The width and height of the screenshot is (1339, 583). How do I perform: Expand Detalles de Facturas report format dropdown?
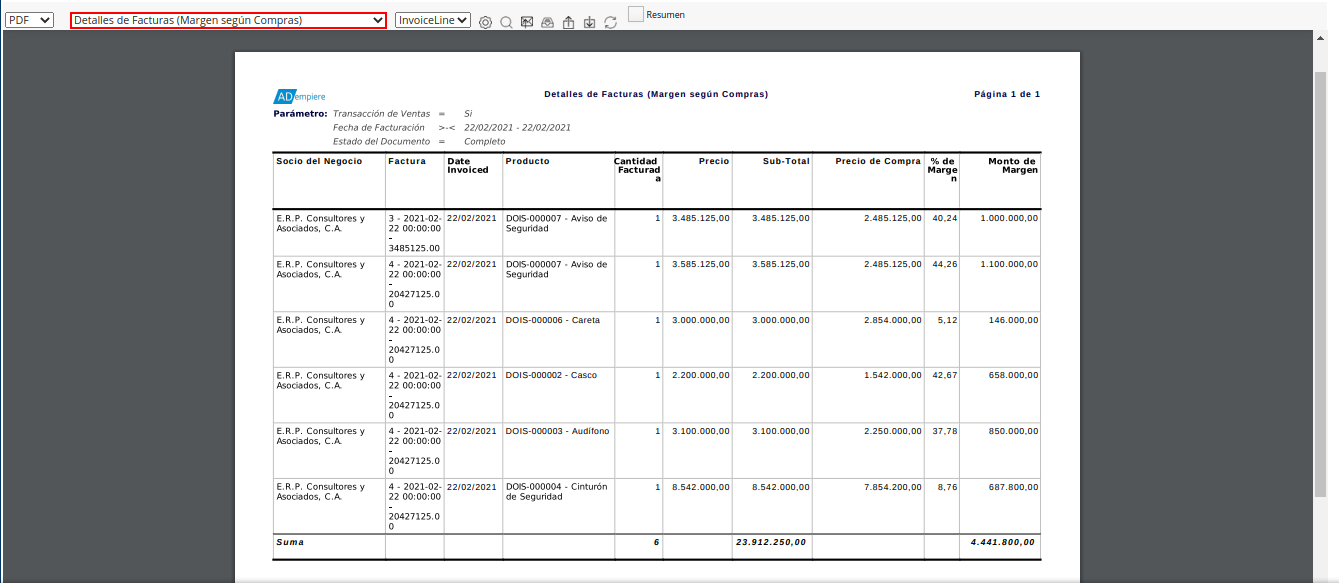click(228, 20)
